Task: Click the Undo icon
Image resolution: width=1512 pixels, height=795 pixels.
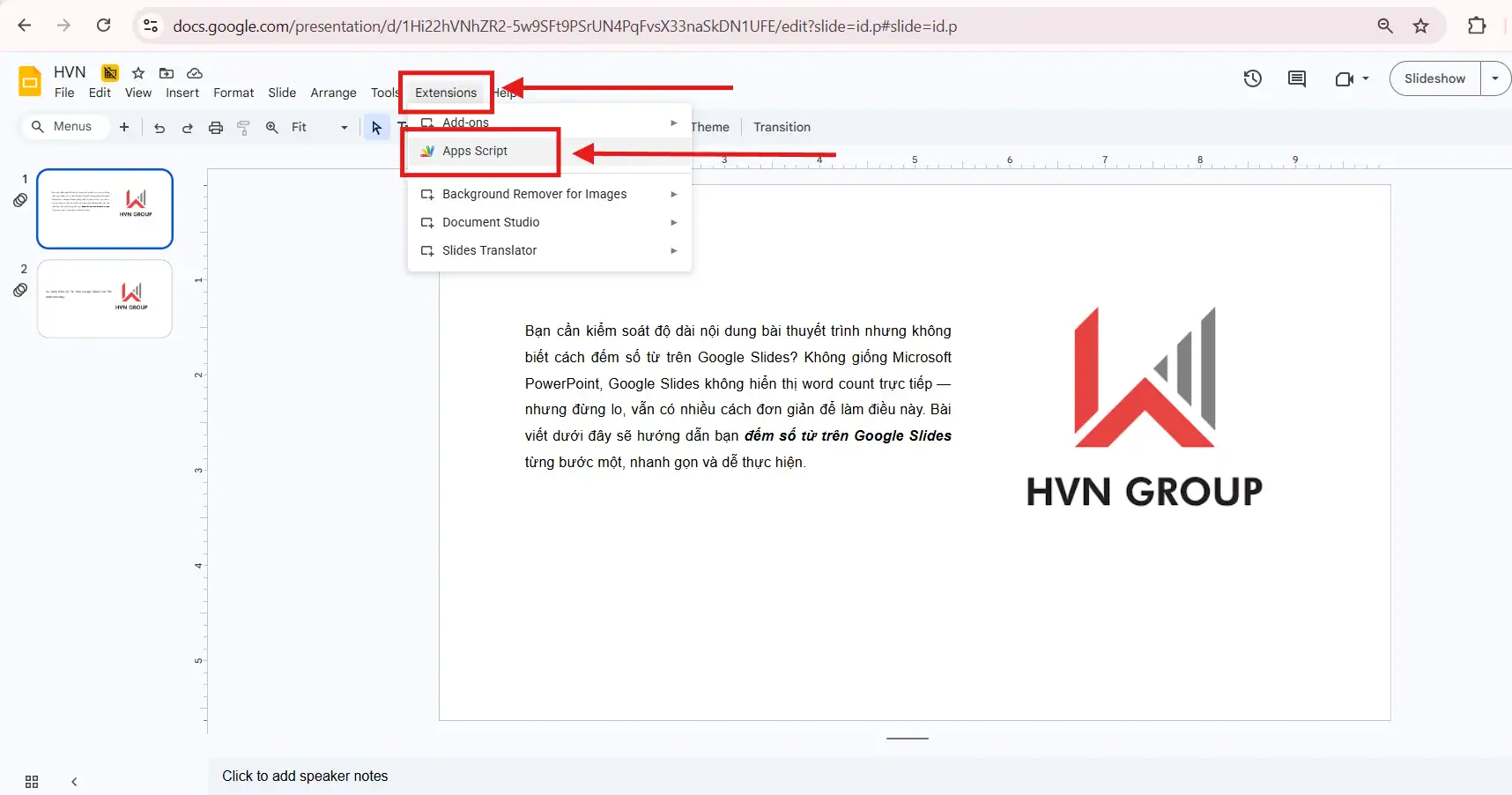Action: pos(159,127)
